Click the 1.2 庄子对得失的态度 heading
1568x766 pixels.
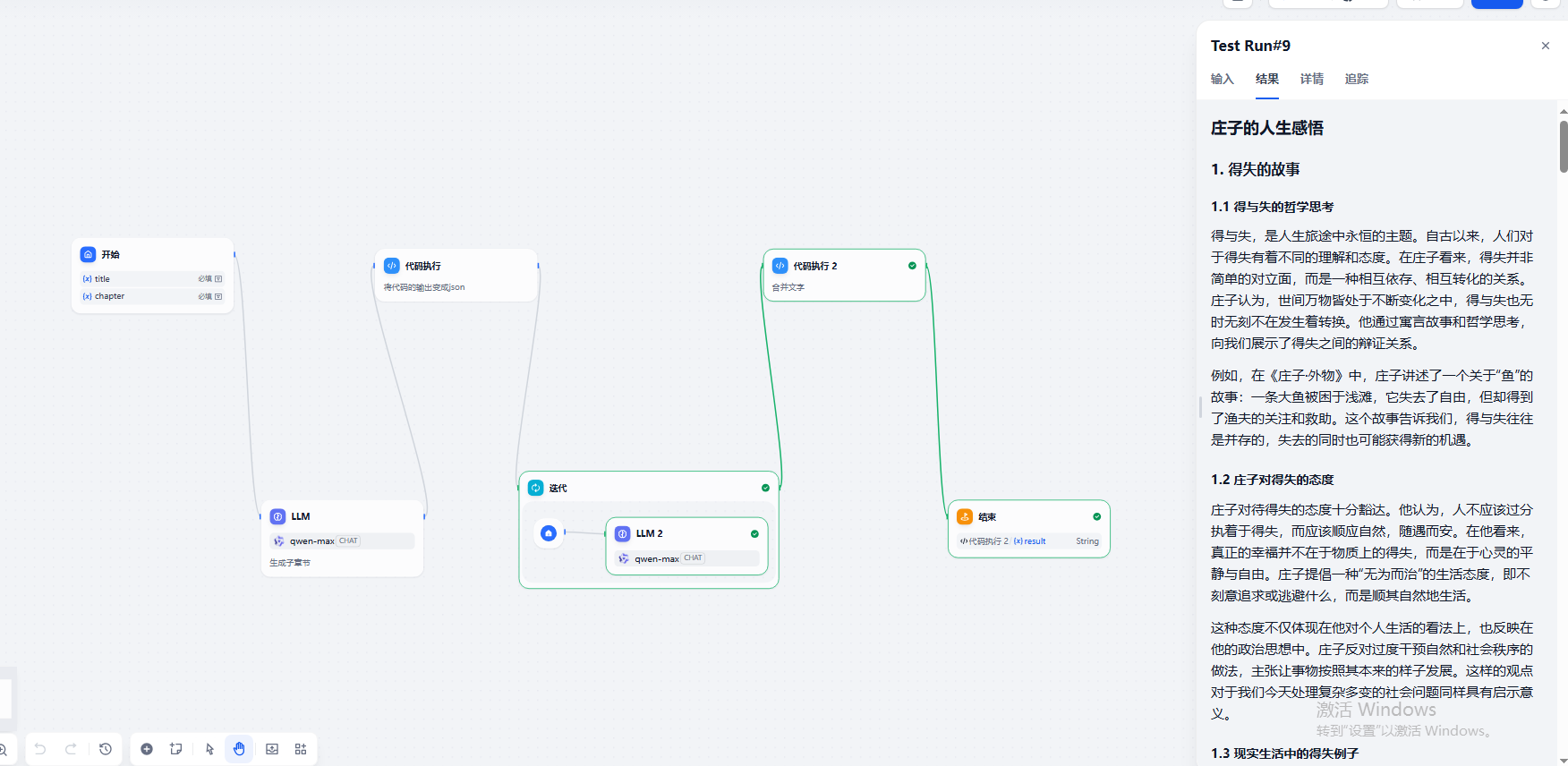[1273, 480]
